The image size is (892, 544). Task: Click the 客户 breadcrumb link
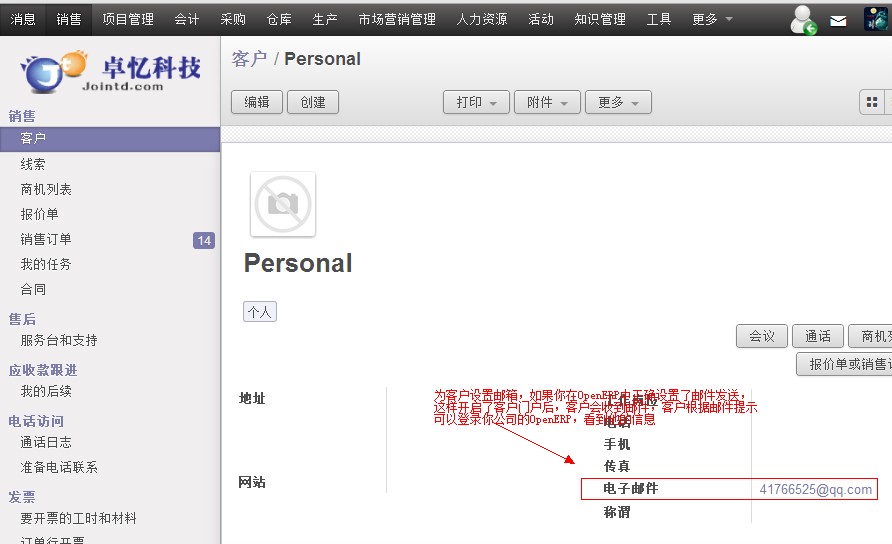point(249,59)
